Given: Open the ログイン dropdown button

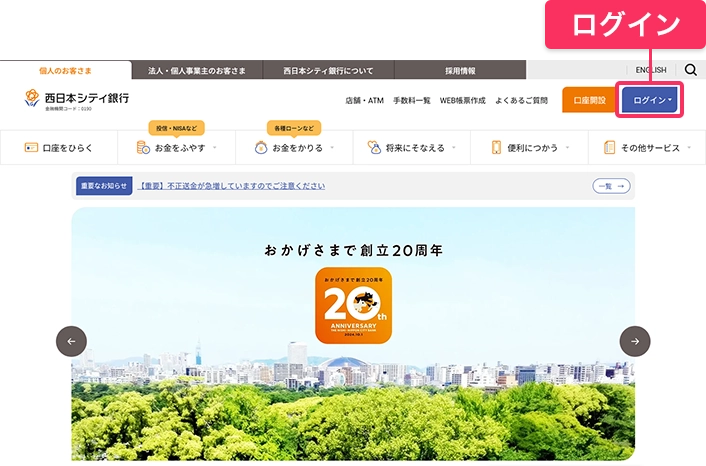Looking at the screenshot, I should 650,100.
